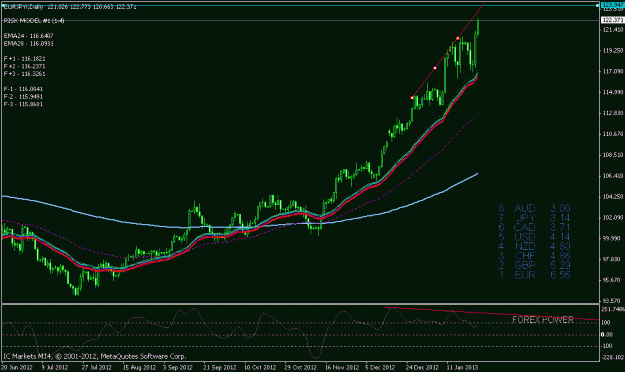
Task: Select the JPY 3.14 currency strength row
Action: (534, 218)
